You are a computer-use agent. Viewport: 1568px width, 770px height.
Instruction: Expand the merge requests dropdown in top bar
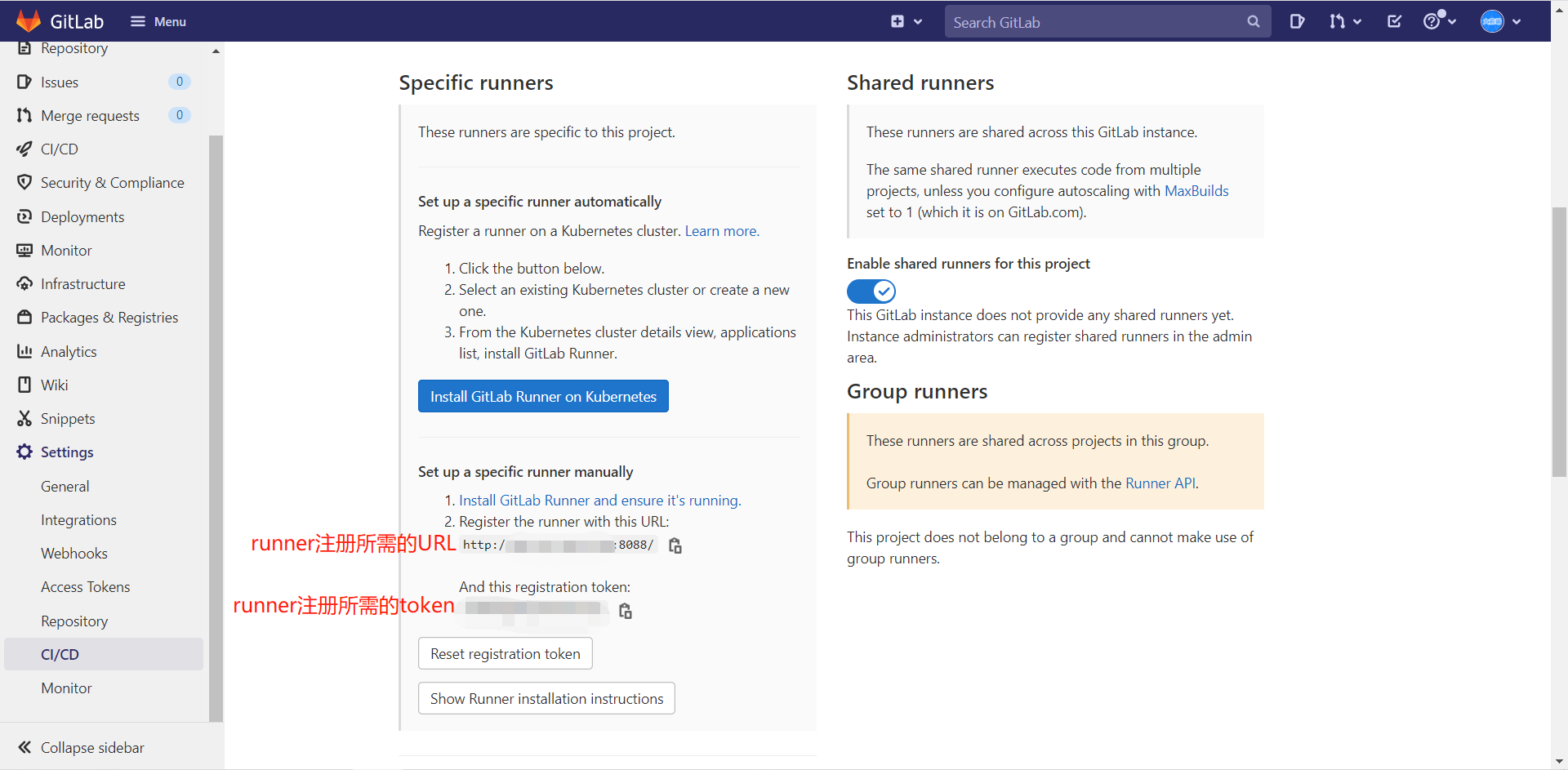coord(1345,21)
